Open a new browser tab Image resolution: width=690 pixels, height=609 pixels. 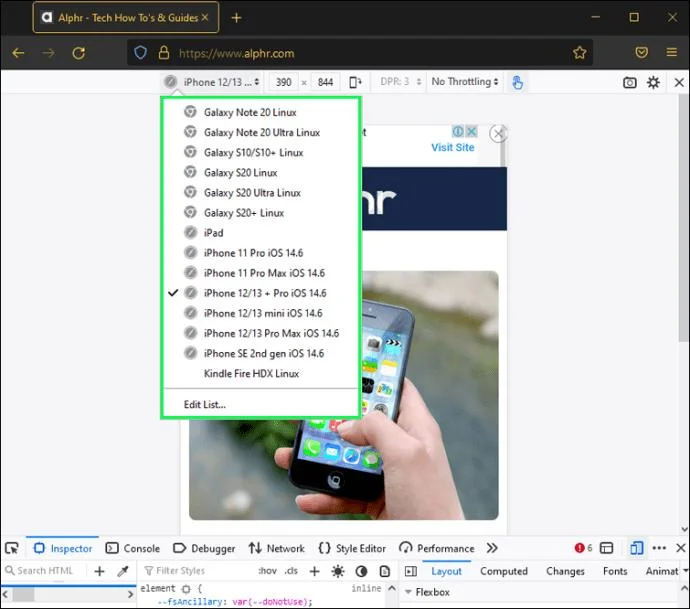(236, 18)
